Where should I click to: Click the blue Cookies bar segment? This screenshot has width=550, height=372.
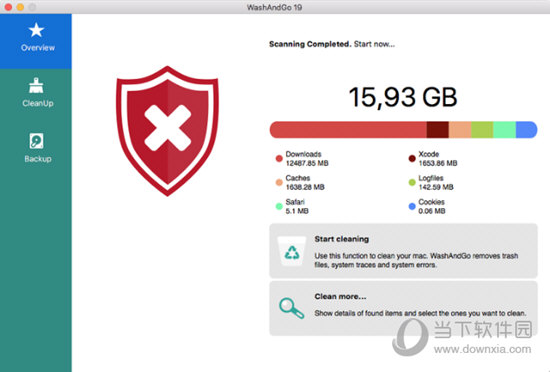(x=526, y=130)
